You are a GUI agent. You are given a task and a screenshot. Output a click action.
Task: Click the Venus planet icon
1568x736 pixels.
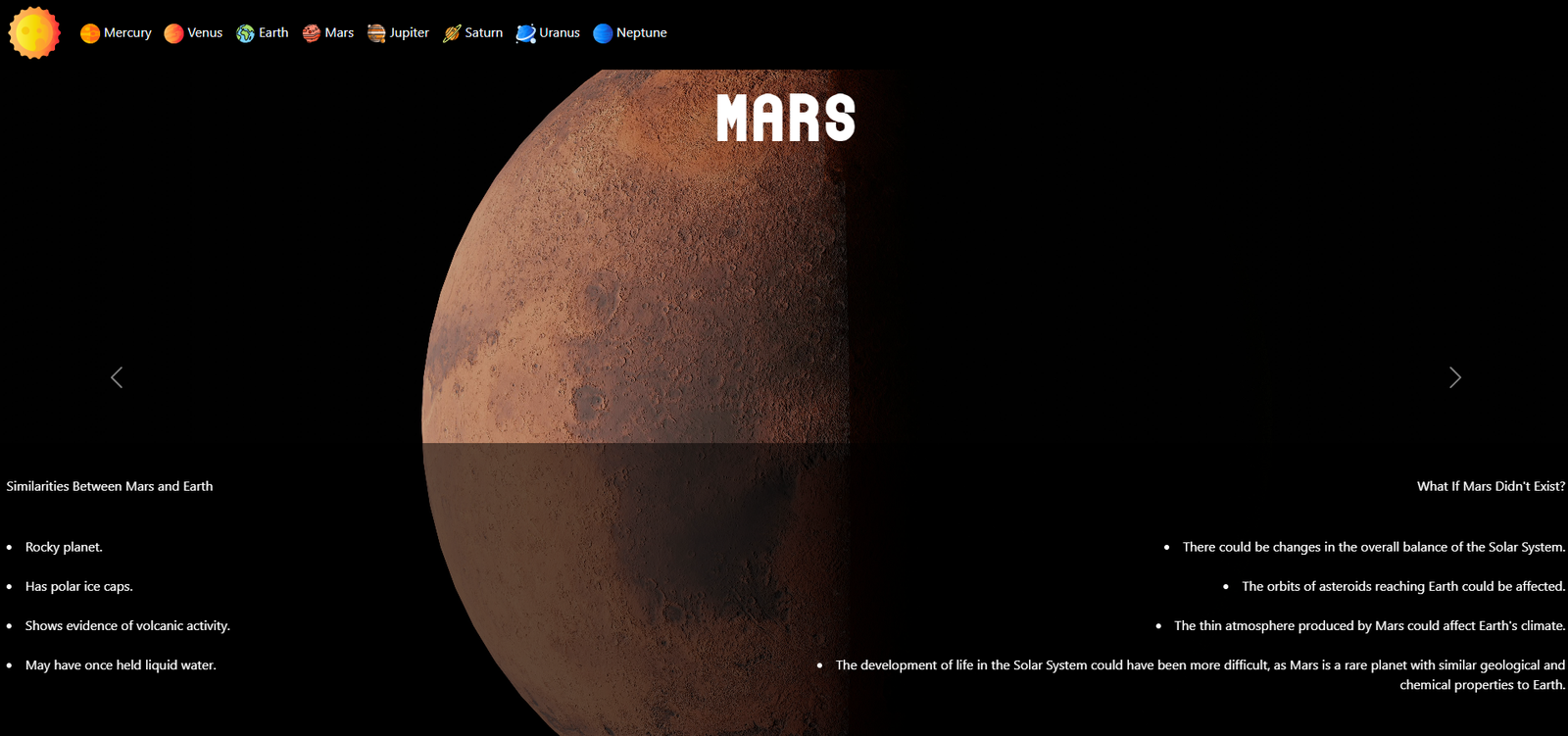pyautogui.click(x=173, y=33)
